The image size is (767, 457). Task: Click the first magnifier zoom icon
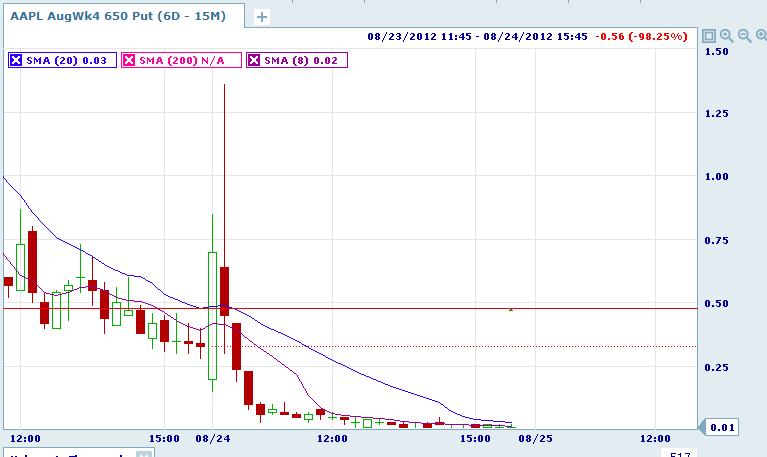pyautogui.click(x=726, y=36)
